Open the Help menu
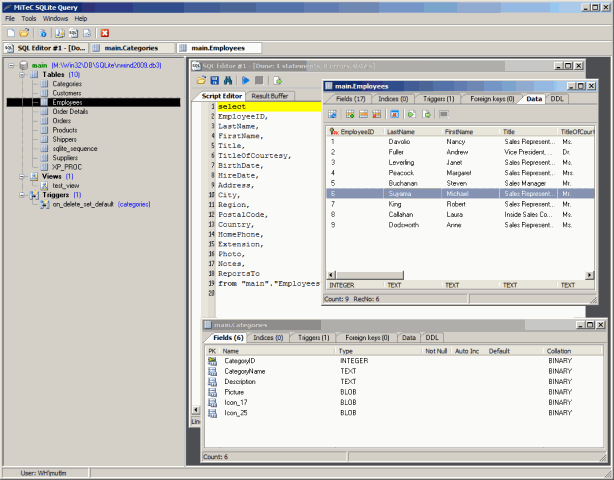This screenshot has height=480, width=614. [81, 18]
